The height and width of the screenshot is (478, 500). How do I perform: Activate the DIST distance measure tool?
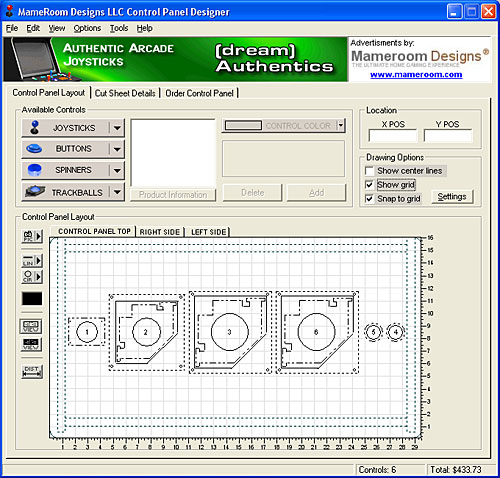coord(32,372)
